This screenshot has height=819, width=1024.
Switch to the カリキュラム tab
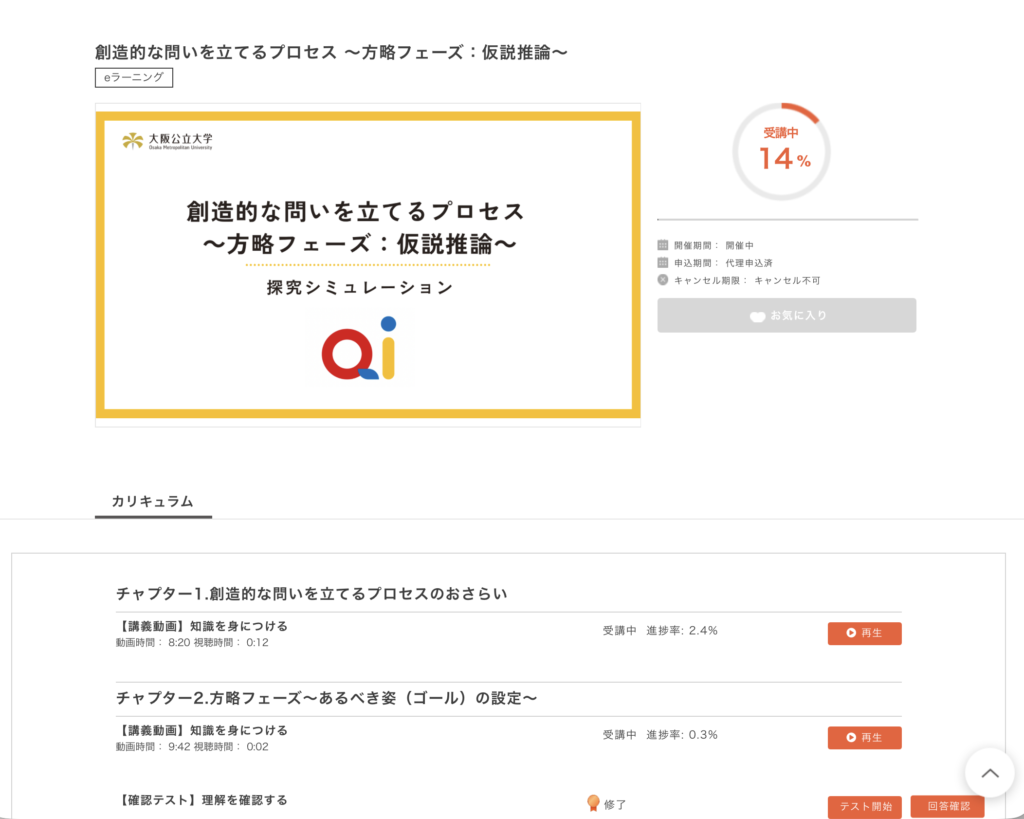pyautogui.click(x=153, y=502)
